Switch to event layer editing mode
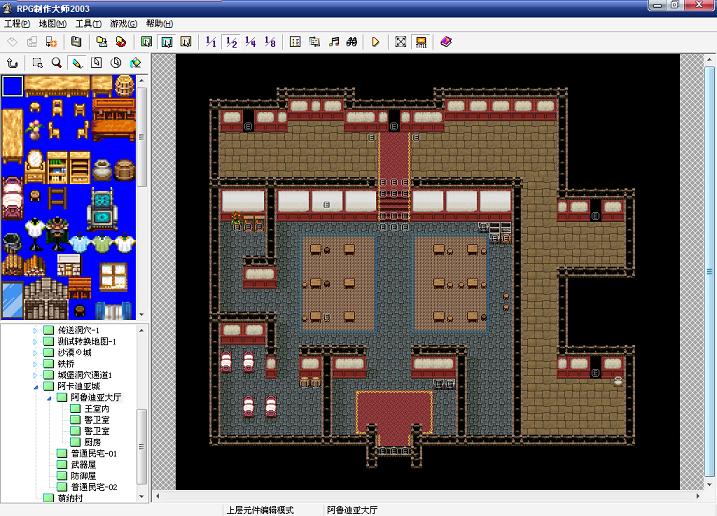 click(x=186, y=42)
